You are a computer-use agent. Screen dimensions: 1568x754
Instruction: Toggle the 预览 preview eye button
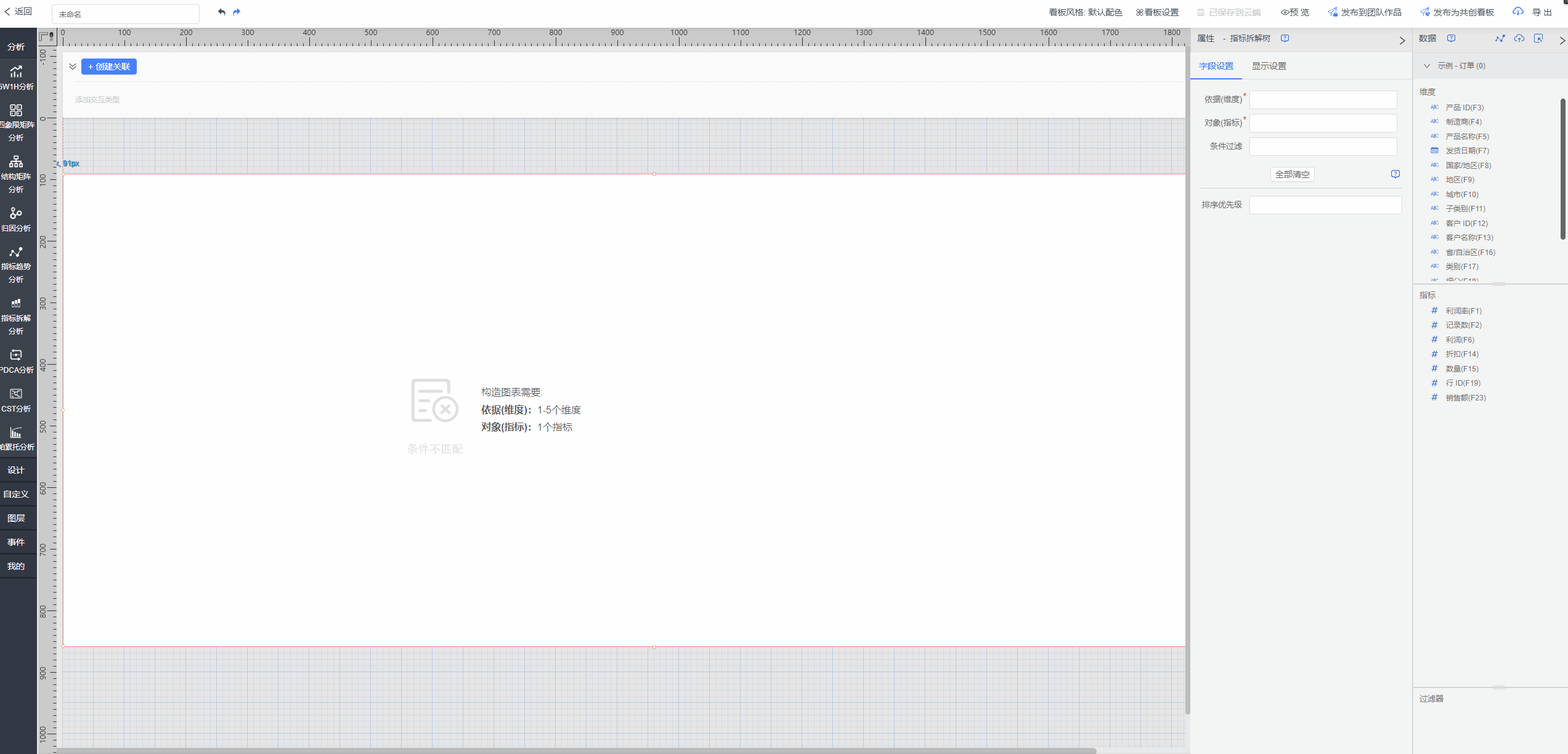point(1295,12)
